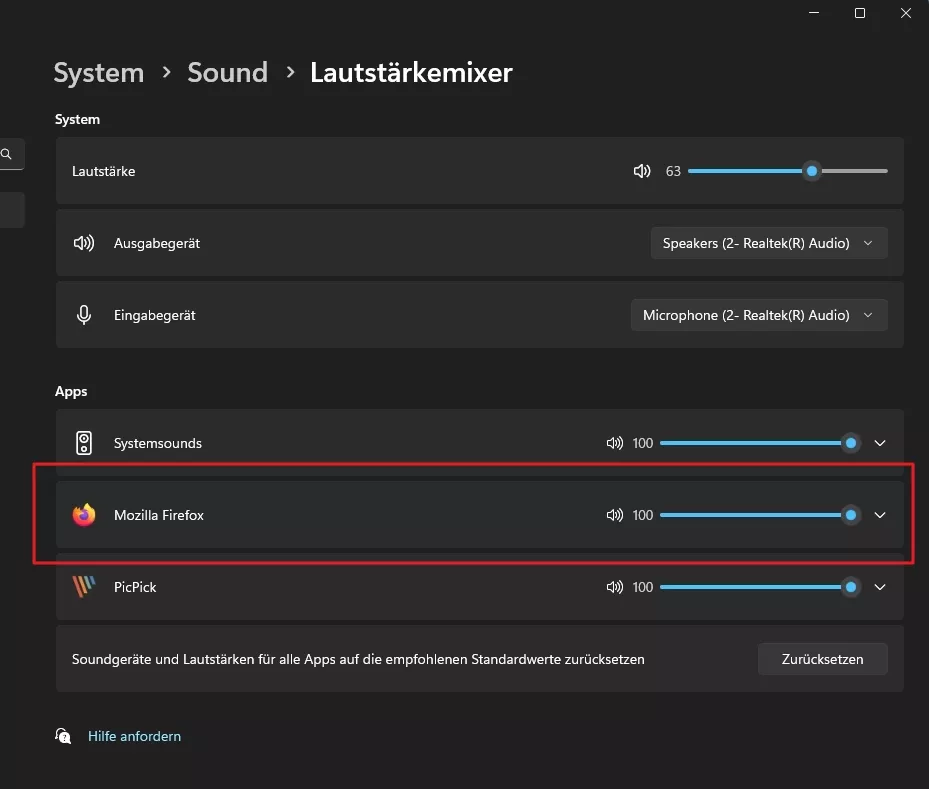The height and width of the screenshot is (789, 929).
Task: Open the Speakers output device dropdown
Action: click(768, 243)
